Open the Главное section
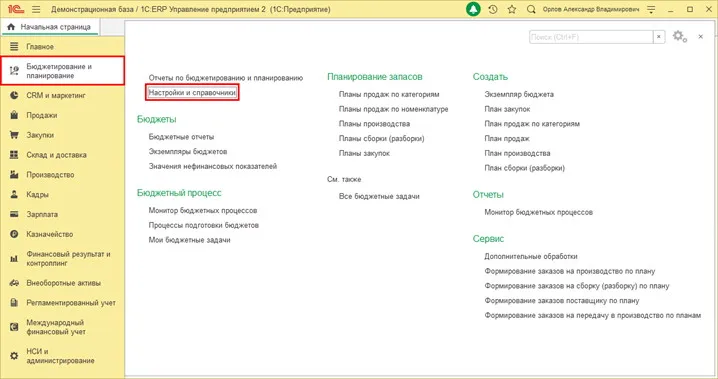 click(x=62, y=47)
